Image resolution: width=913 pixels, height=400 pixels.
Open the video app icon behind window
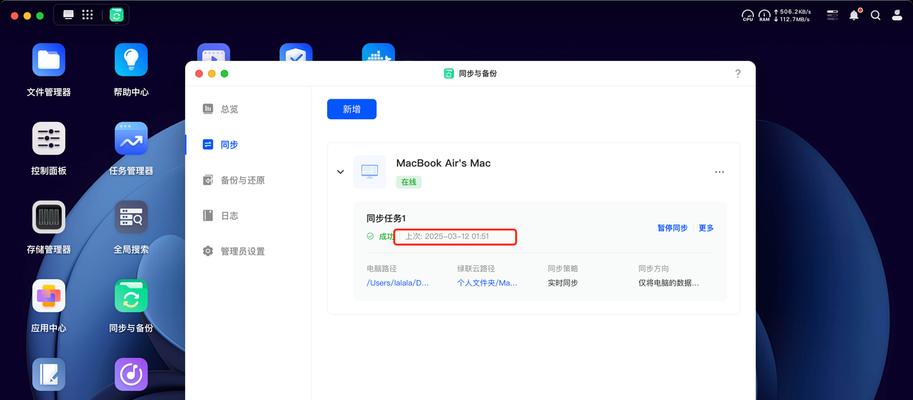(213, 52)
